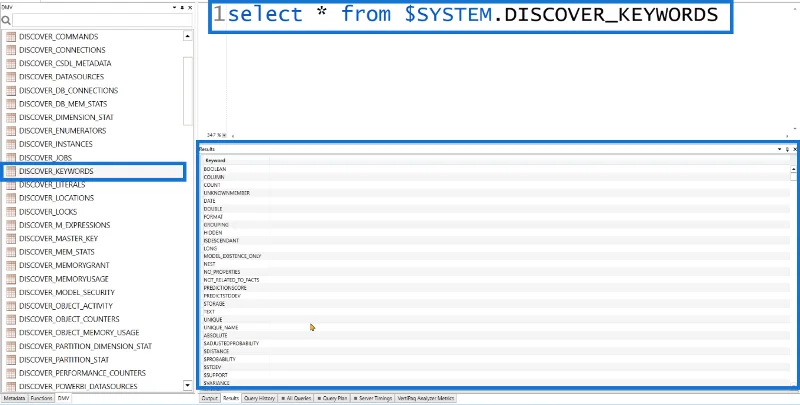This screenshot has width=800, height=405.
Task: Click the table icon beside DISCOVER_OBJECT_ACTIVITY
Action: tap(11, 306)
